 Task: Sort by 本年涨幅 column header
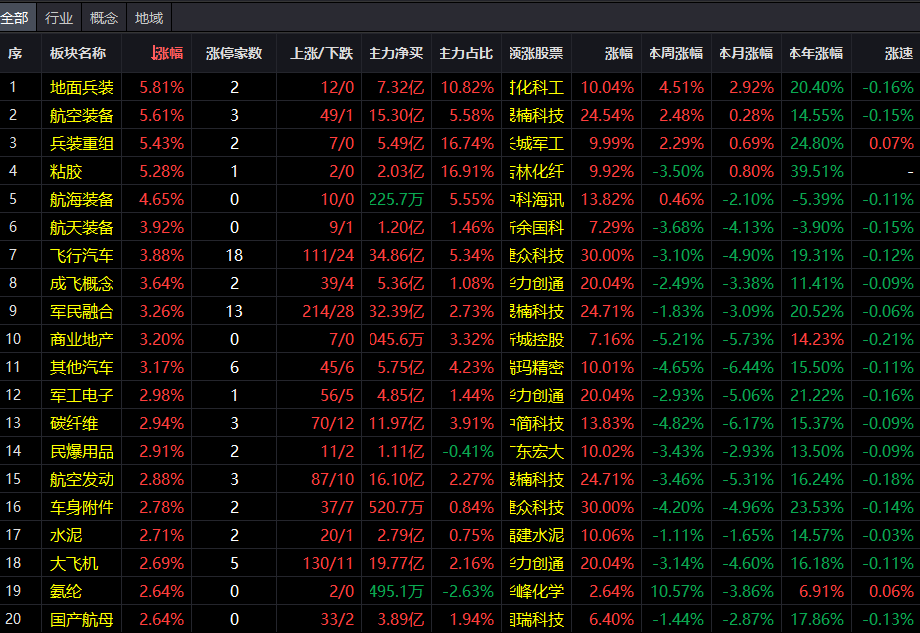tap(816, 53)
